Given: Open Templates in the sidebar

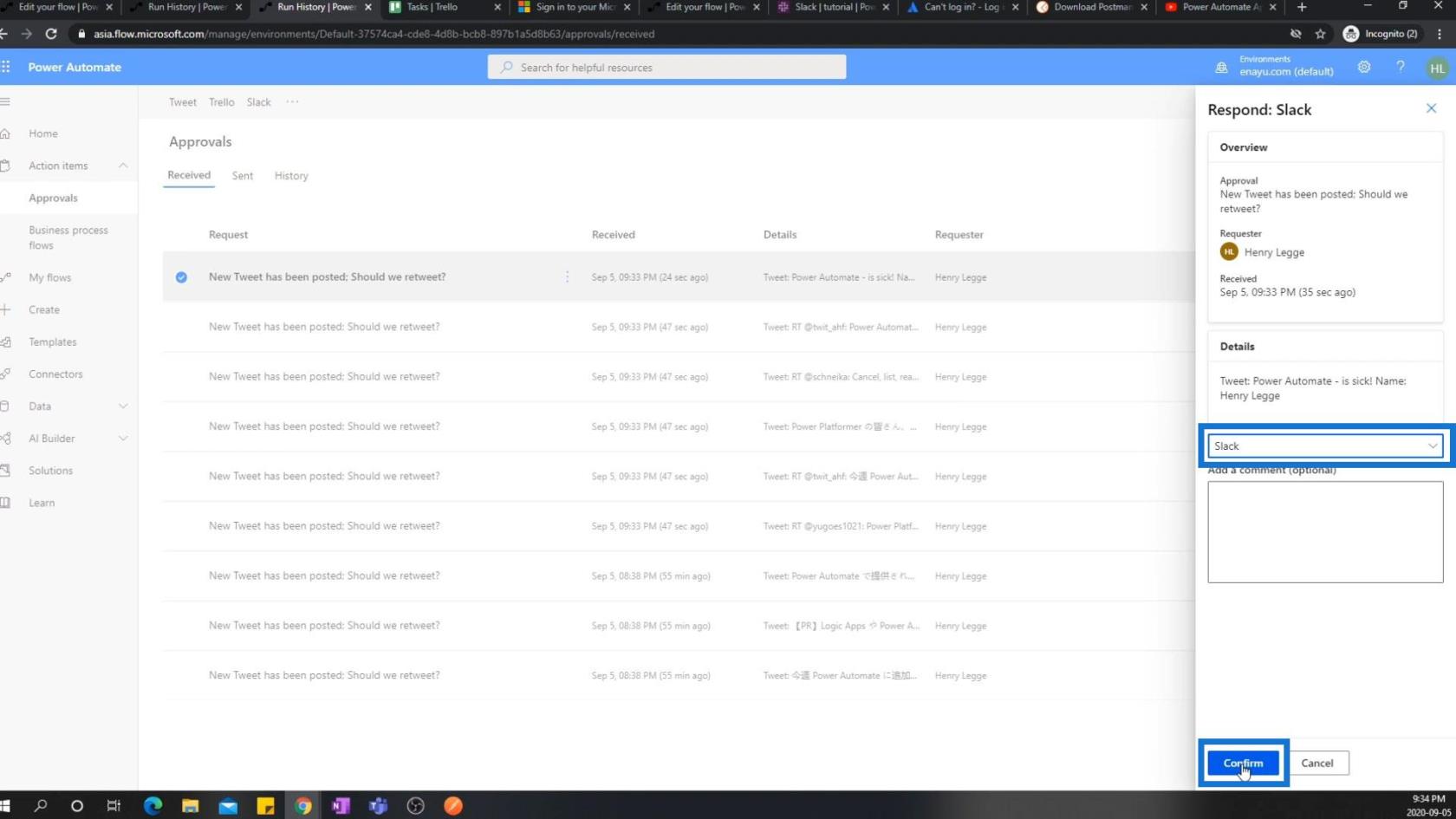Looking at the screenshot, I should (x=53, y=341).
